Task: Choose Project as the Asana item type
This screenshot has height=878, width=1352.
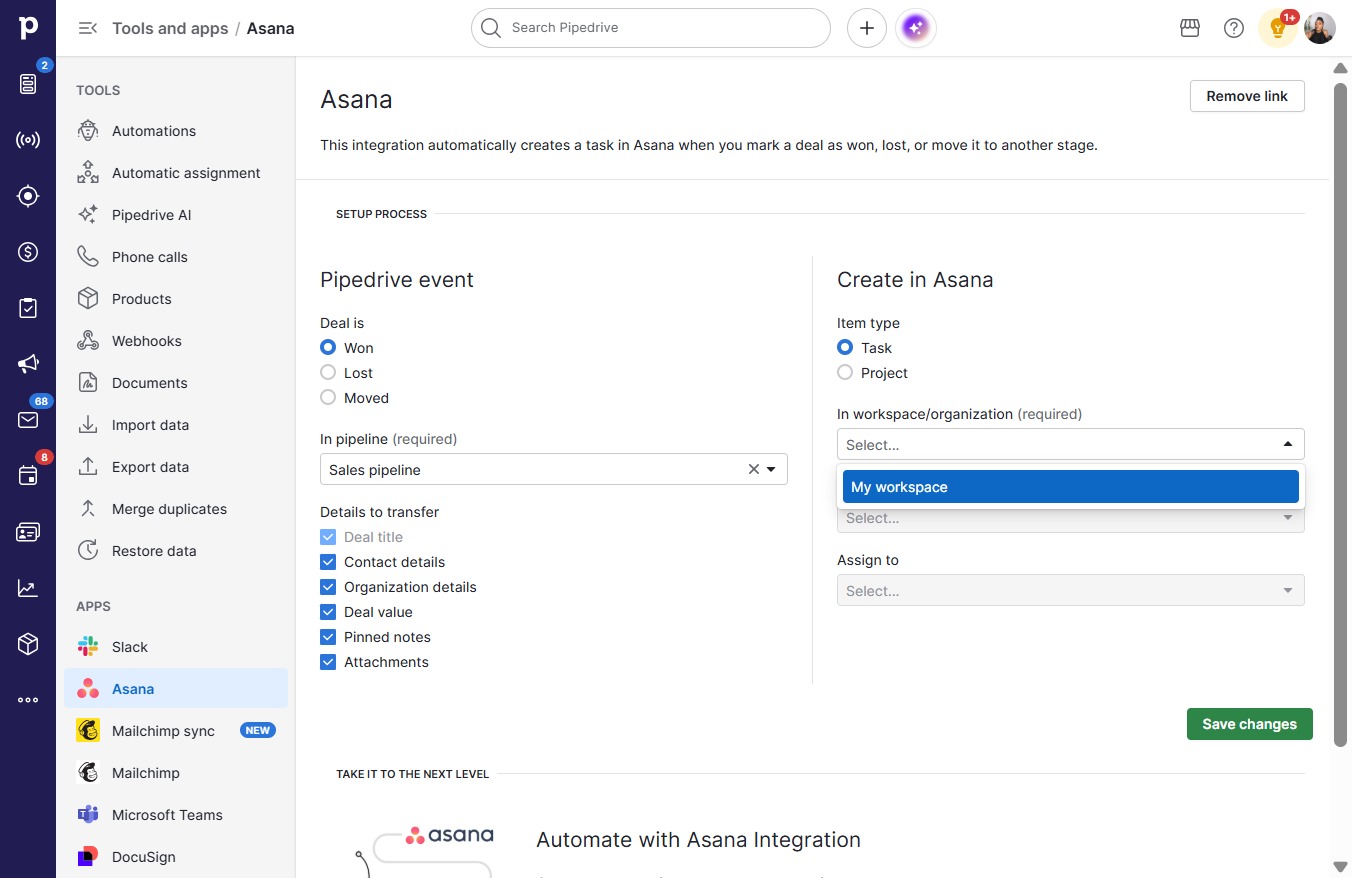Action: (845, 373)
